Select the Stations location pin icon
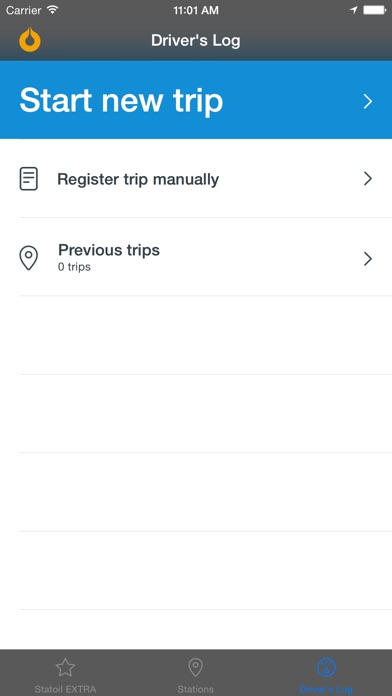Image resolution: width=392 pixels, height=696 pixels. [195, 668]
